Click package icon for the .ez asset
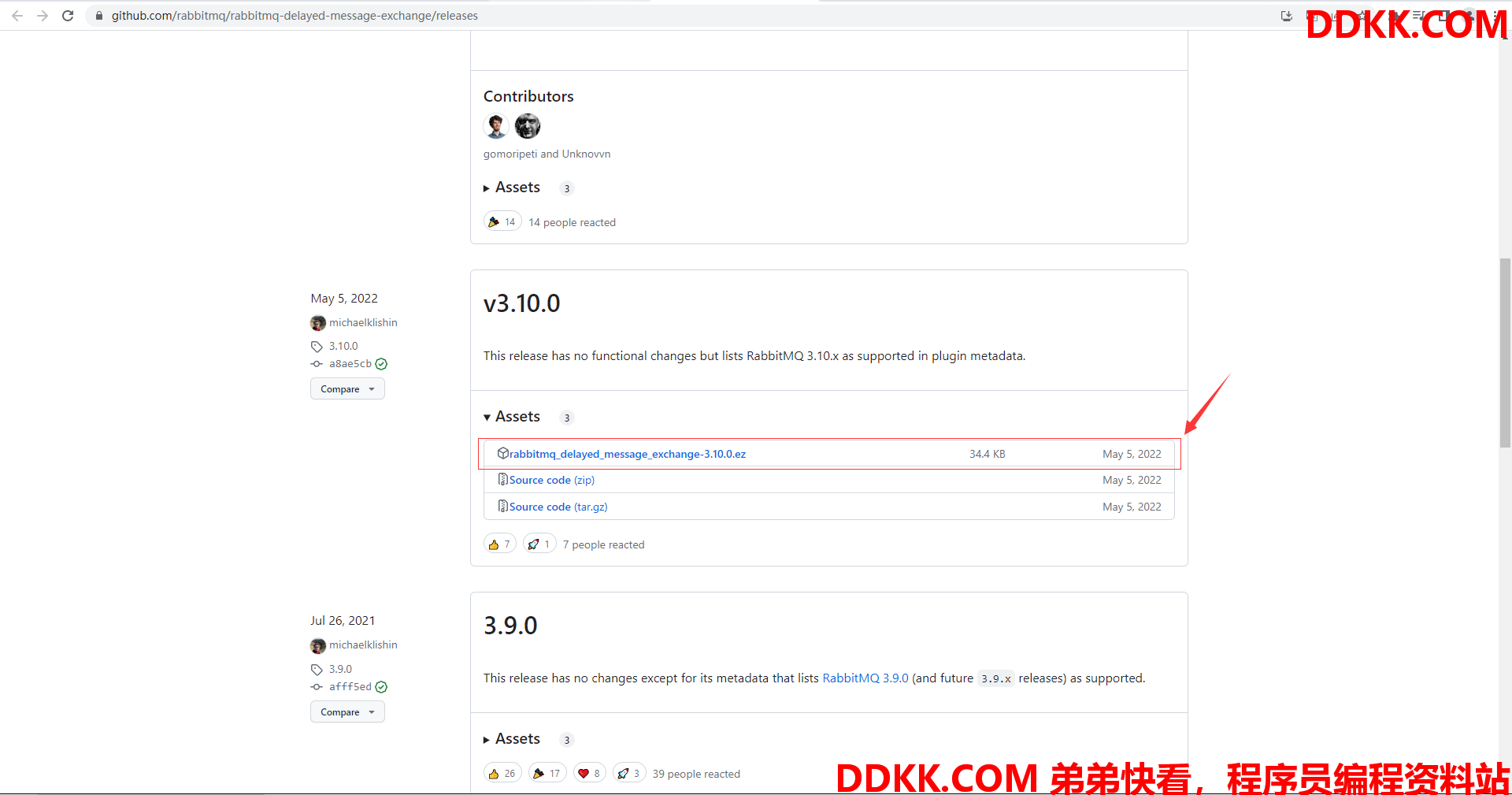1512x795 pixels. coord(502,454)
